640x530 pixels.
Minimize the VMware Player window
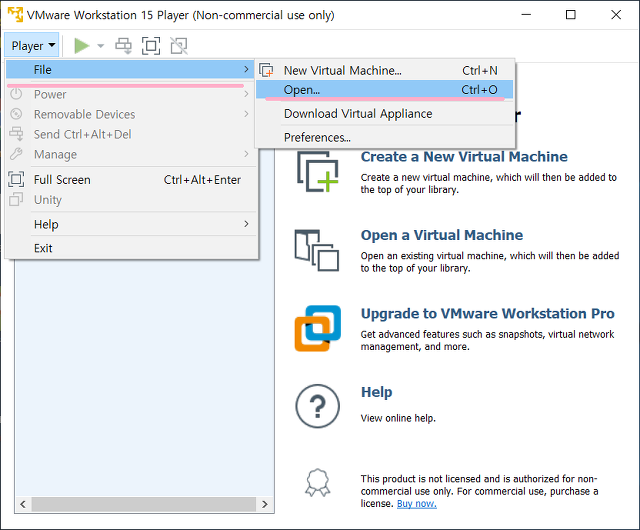pyautogui.click(x=526, y=15)
